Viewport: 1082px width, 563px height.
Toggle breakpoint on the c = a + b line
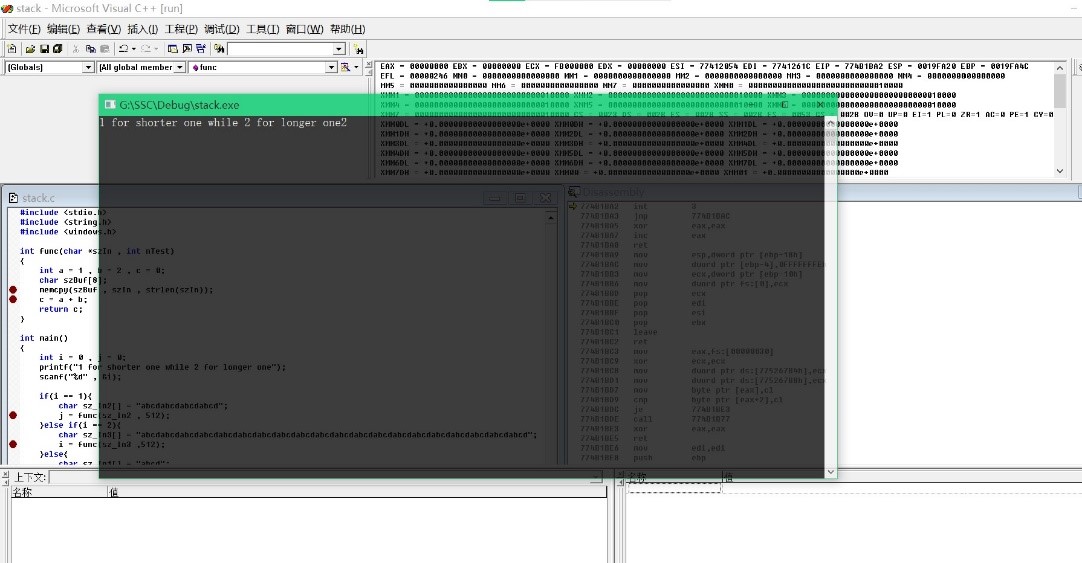12,299
